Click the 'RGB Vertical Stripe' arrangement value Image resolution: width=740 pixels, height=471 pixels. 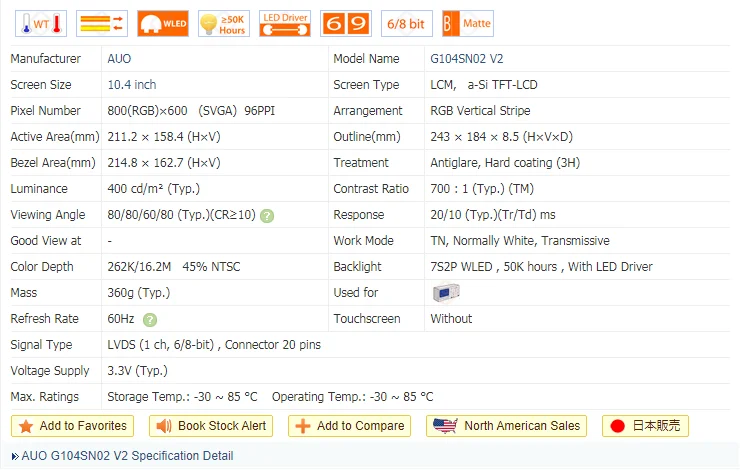pos(480,111)
